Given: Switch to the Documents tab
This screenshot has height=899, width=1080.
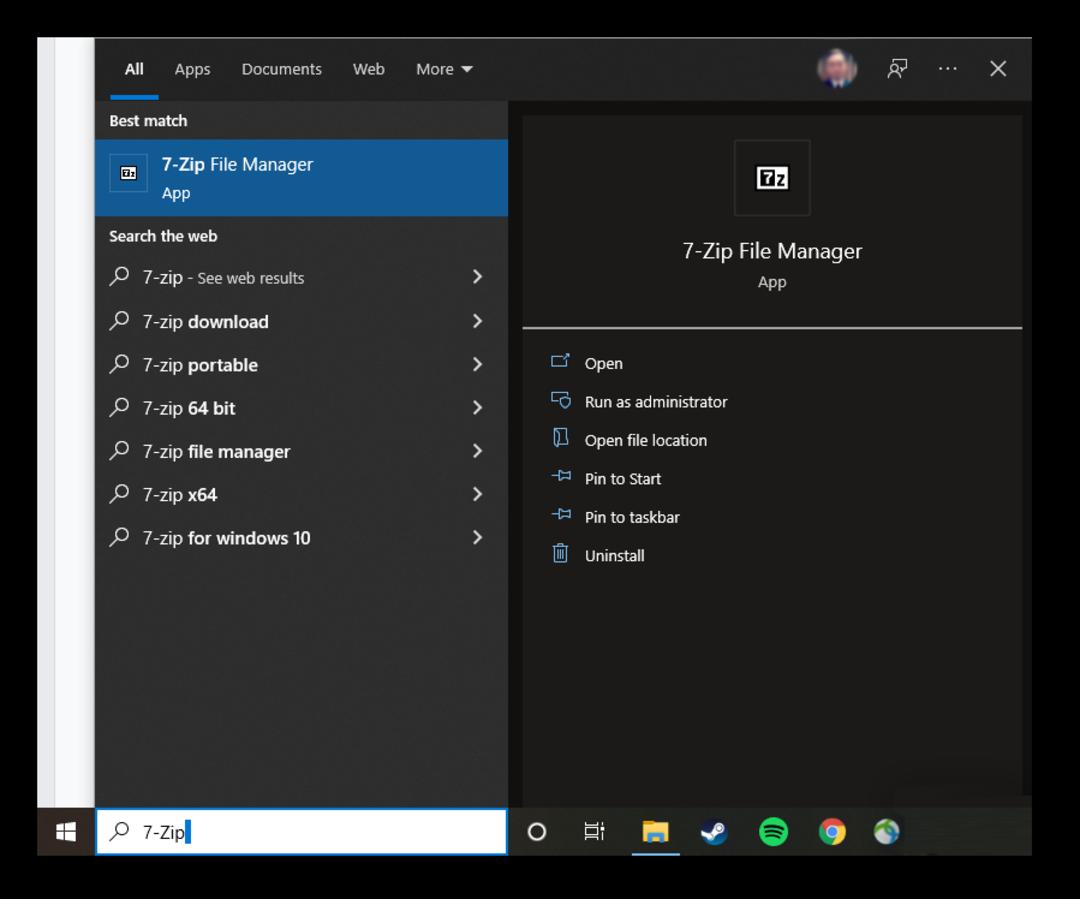Looking at the screenshot, I should 282,69.
